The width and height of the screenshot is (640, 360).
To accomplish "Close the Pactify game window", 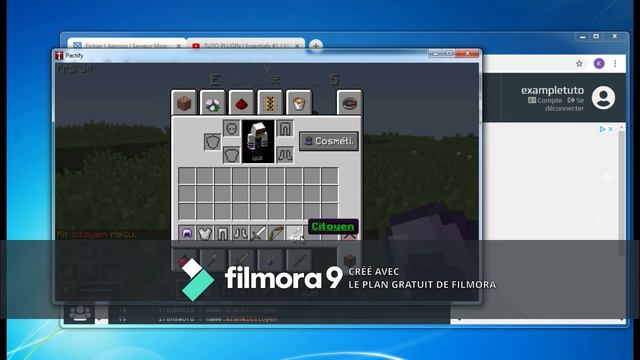I will pyautogui.click(x=467, y=53).
